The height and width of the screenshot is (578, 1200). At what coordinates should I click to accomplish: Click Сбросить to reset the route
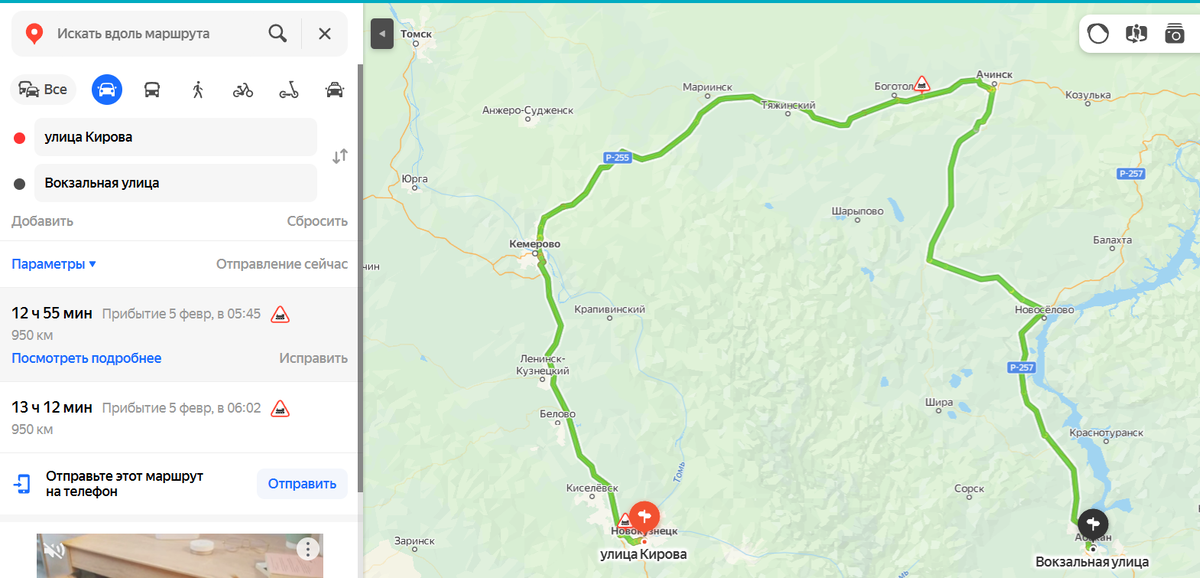click(317, 221)
